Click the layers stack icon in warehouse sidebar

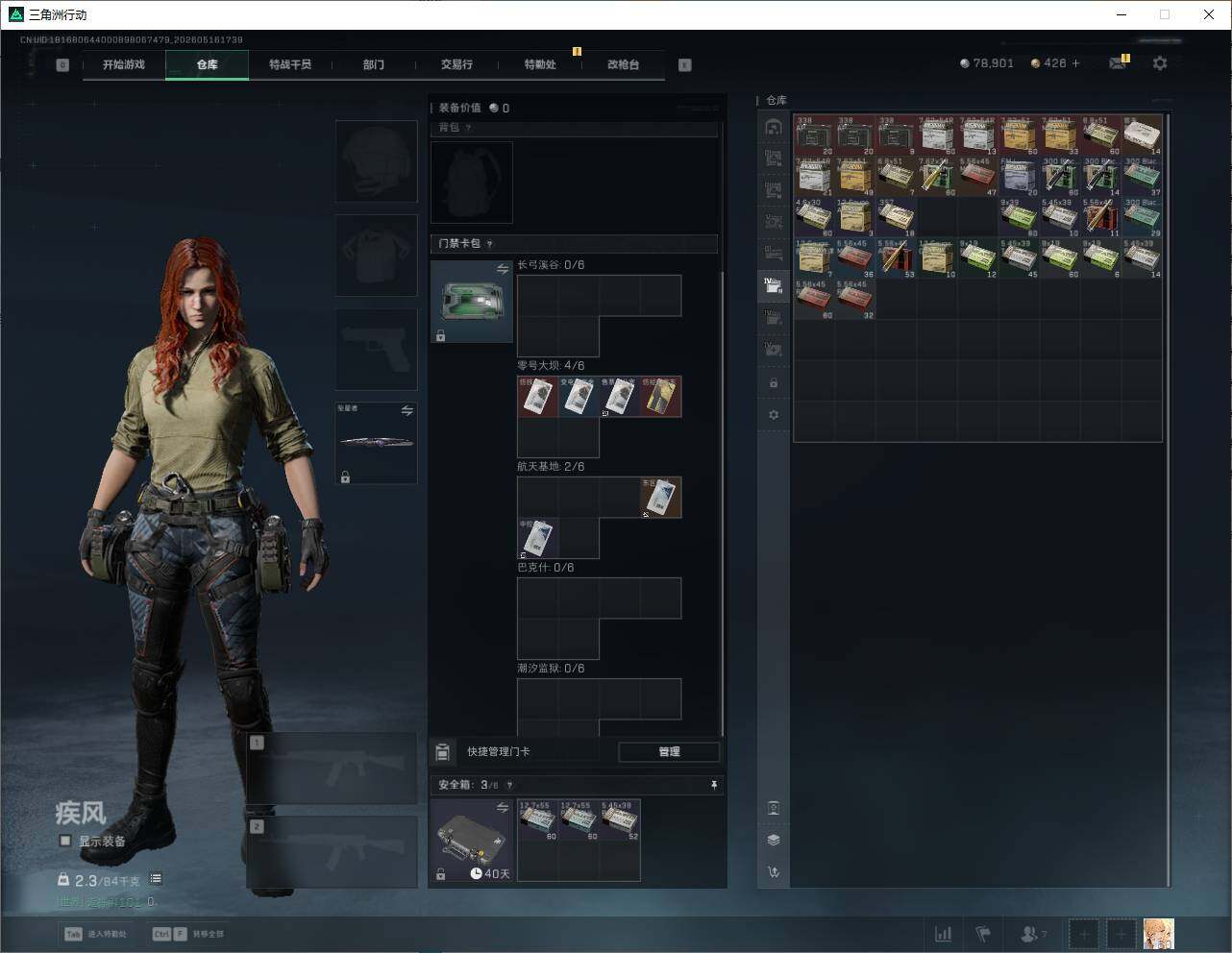[774, 840]
